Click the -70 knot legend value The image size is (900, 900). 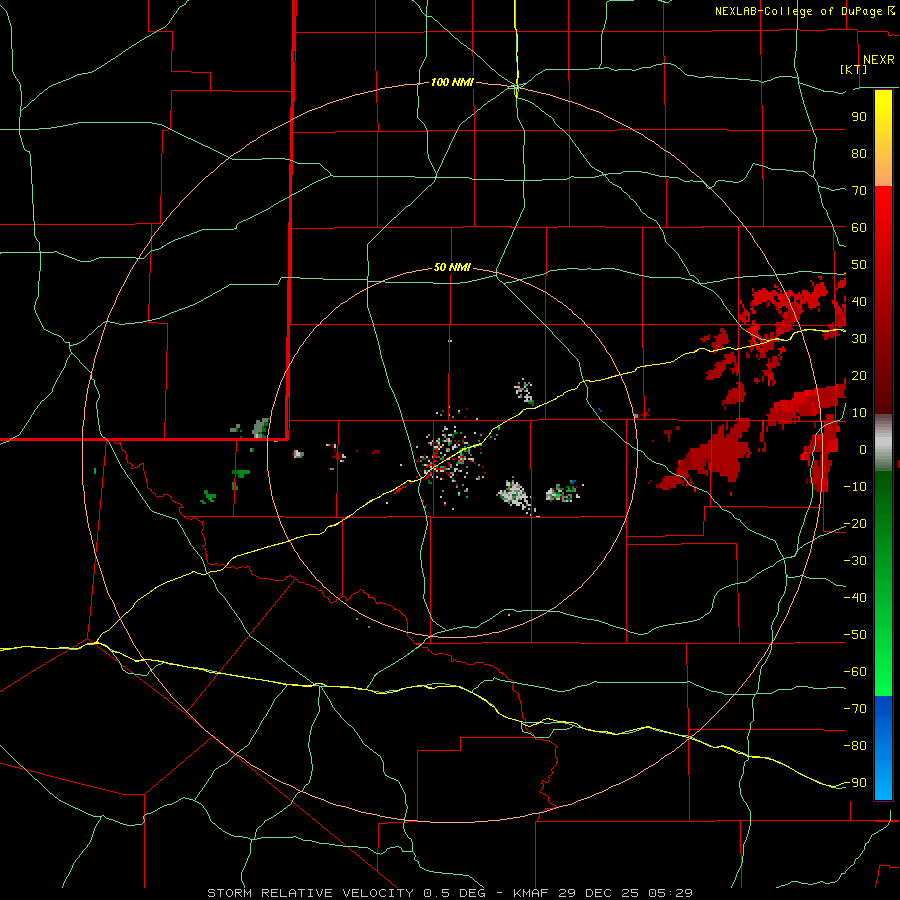tap(855, 708)
